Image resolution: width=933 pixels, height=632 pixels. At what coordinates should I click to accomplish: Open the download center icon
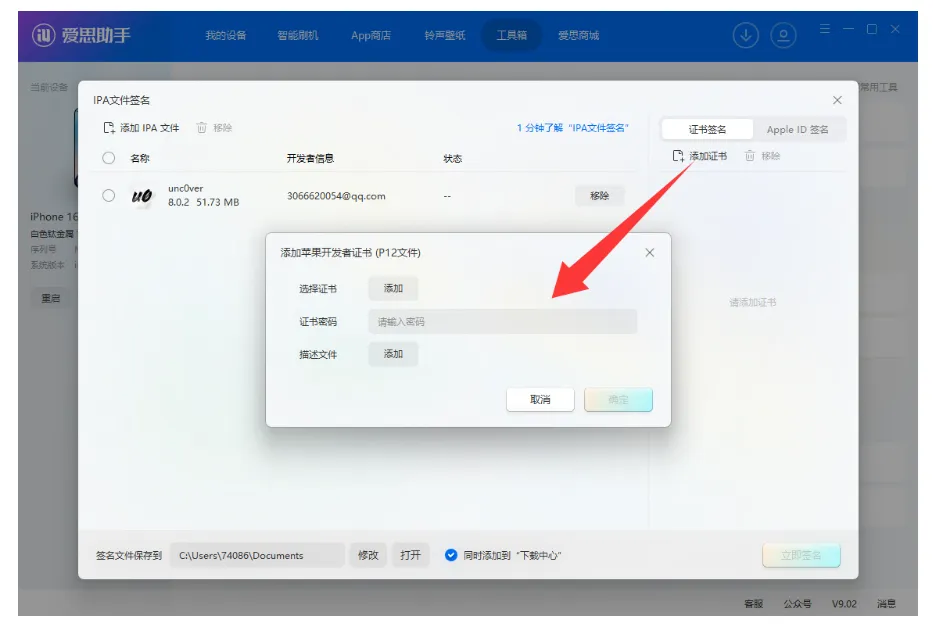click(x=746, y=35)
